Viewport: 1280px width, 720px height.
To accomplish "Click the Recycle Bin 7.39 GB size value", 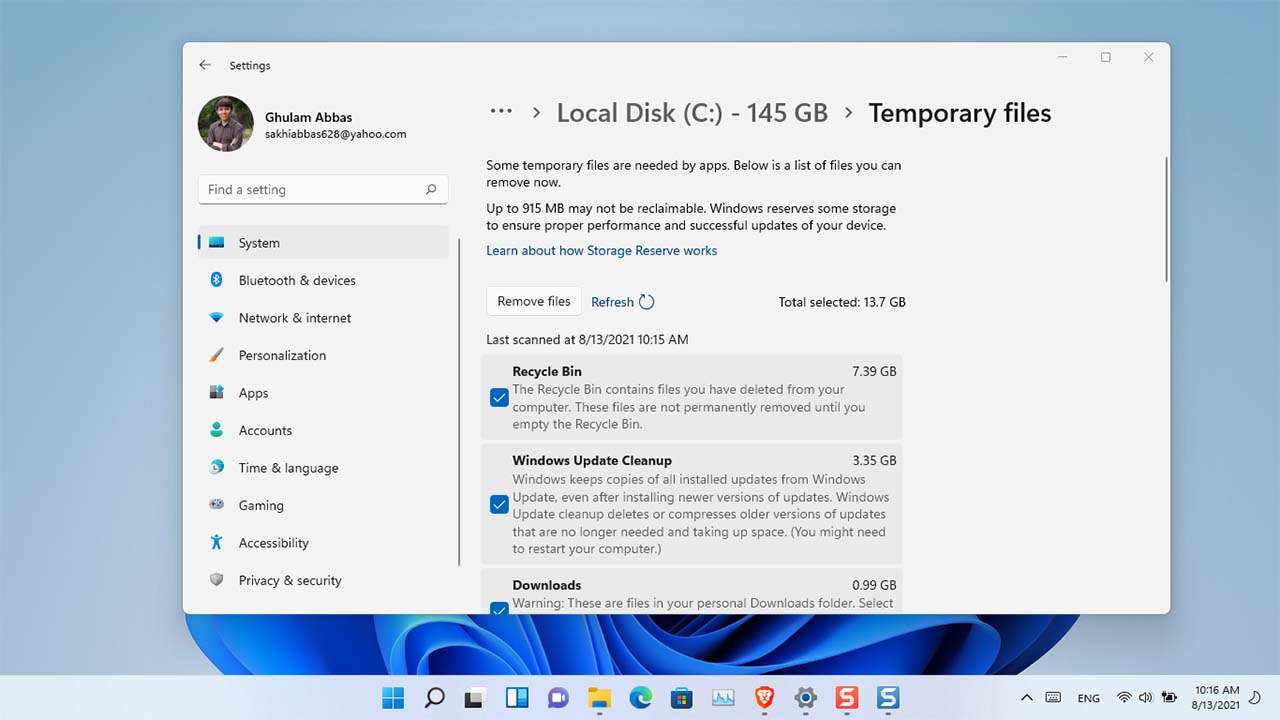I will 874,371.
